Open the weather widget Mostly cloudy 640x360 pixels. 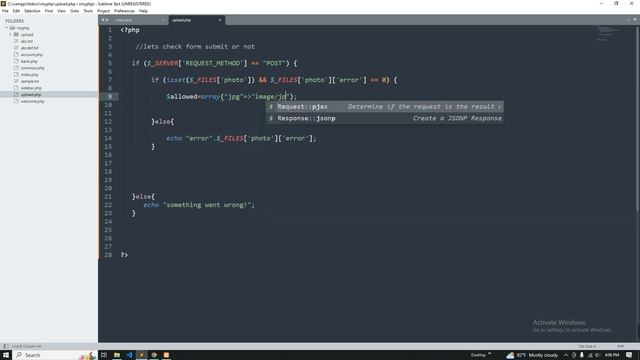532,355
